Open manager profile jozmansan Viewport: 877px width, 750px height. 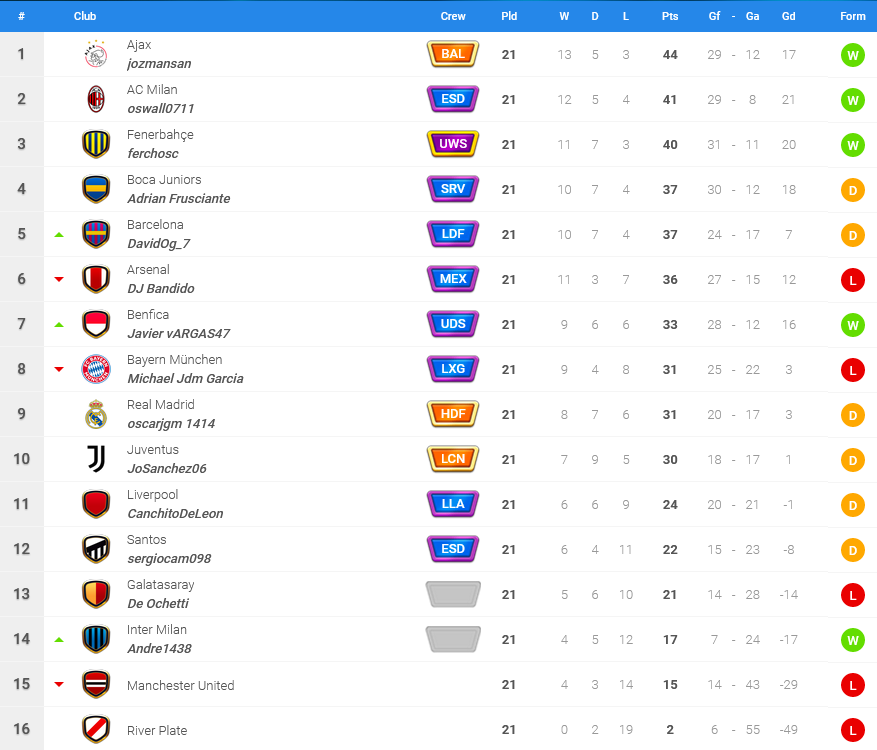(x=159, y=64)
